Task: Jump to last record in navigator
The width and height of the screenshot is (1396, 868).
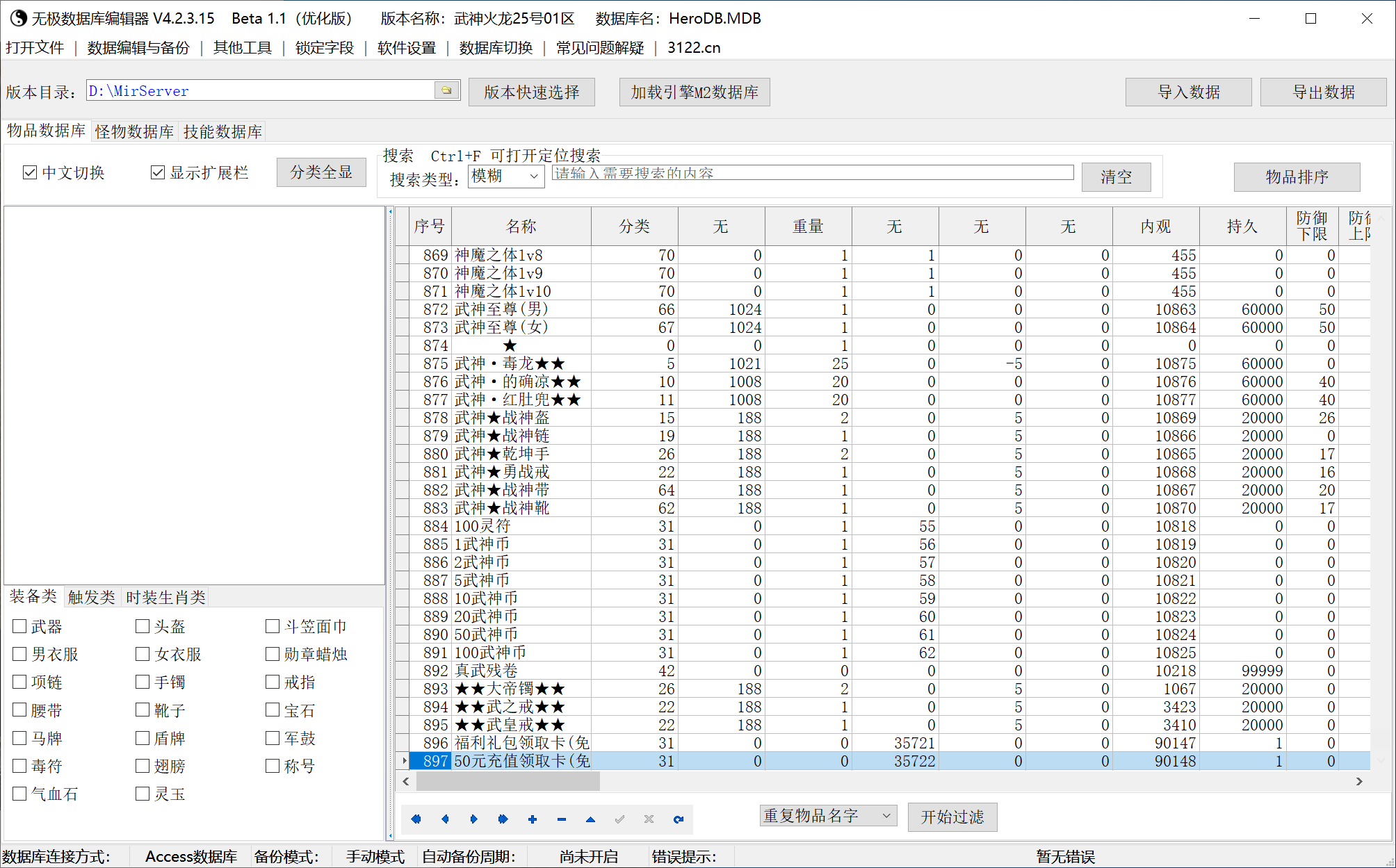Action: [503, 819]
